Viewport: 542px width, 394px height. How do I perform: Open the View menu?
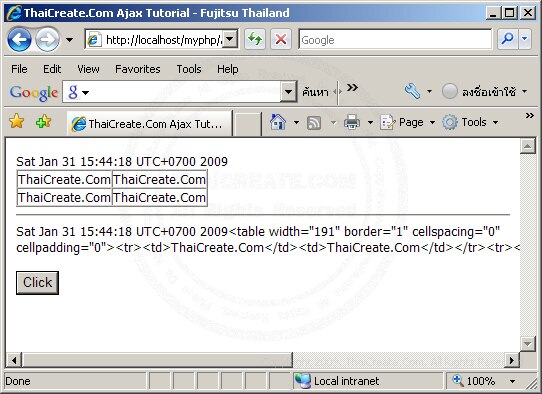click(88, 69)
